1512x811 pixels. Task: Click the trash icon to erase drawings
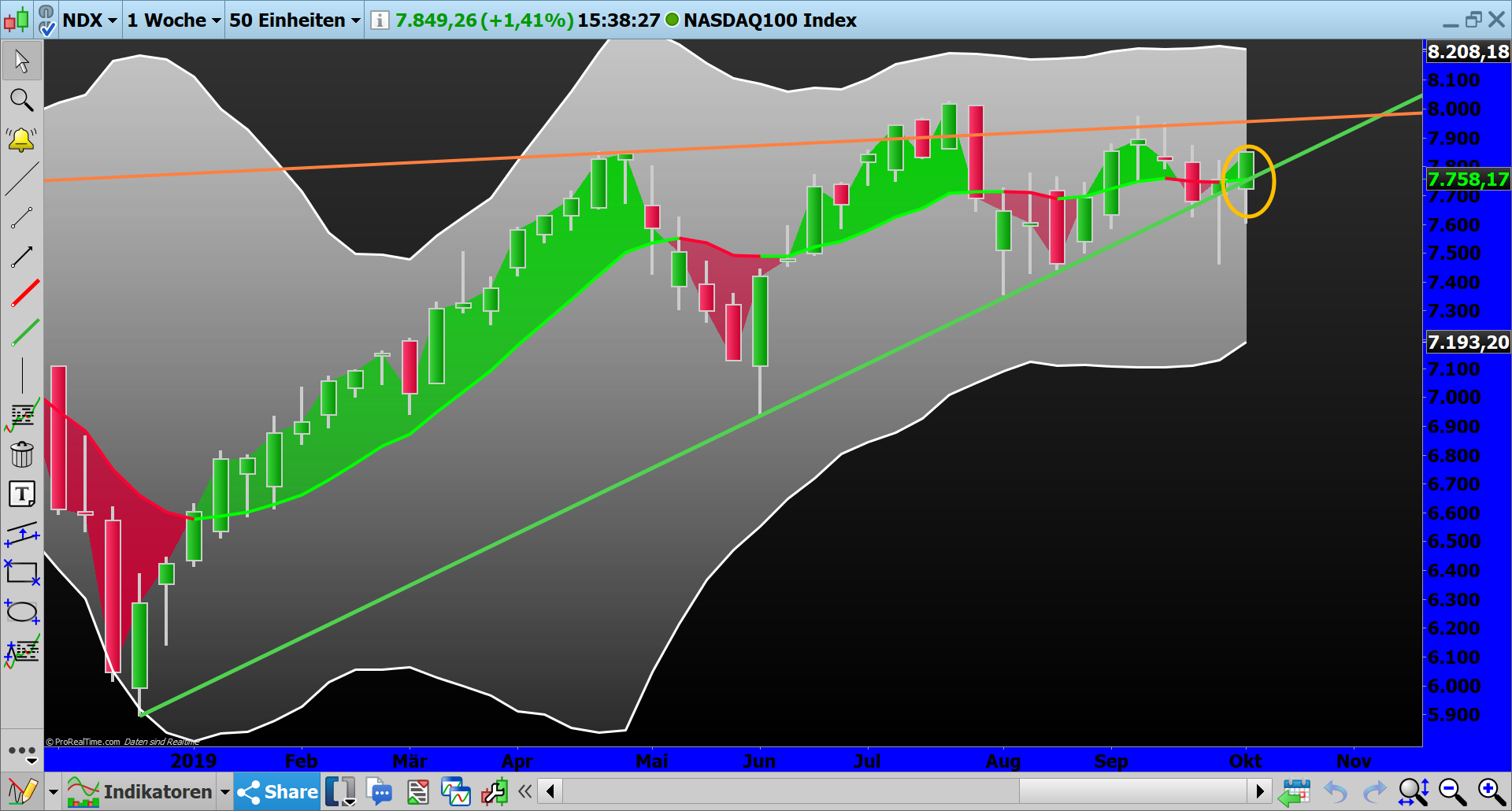21,454
